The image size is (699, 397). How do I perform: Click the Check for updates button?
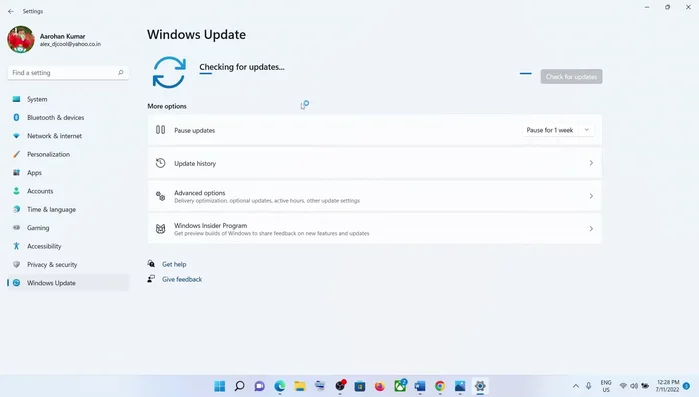[571, 77]
